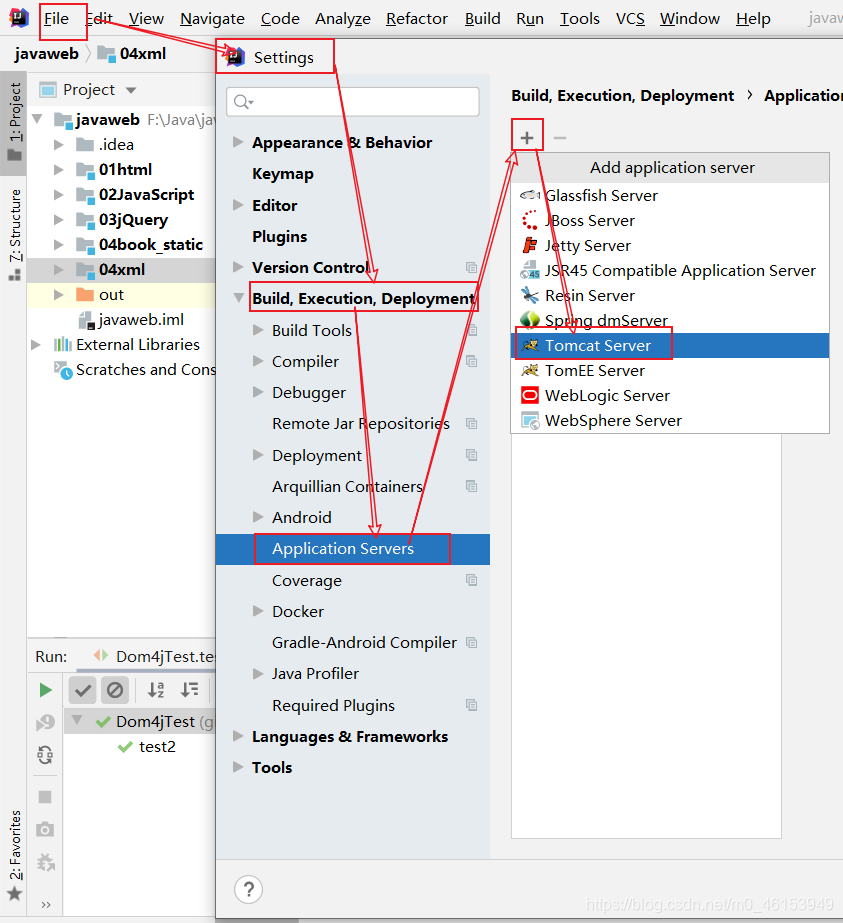The width and height of the screenshot is (843, 923).
Task: Click the remove server minus button
Action: (560, 138)
